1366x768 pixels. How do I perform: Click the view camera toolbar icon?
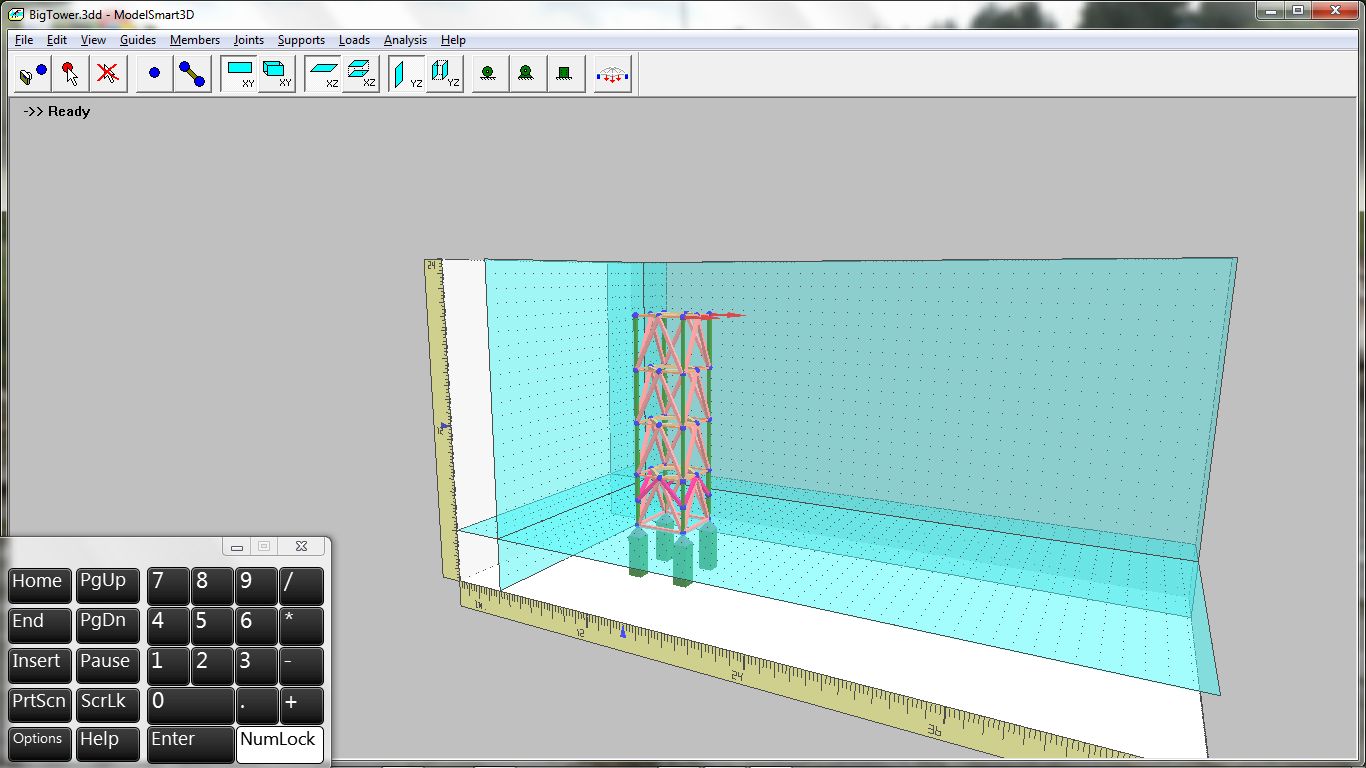(x=32, y=74)
